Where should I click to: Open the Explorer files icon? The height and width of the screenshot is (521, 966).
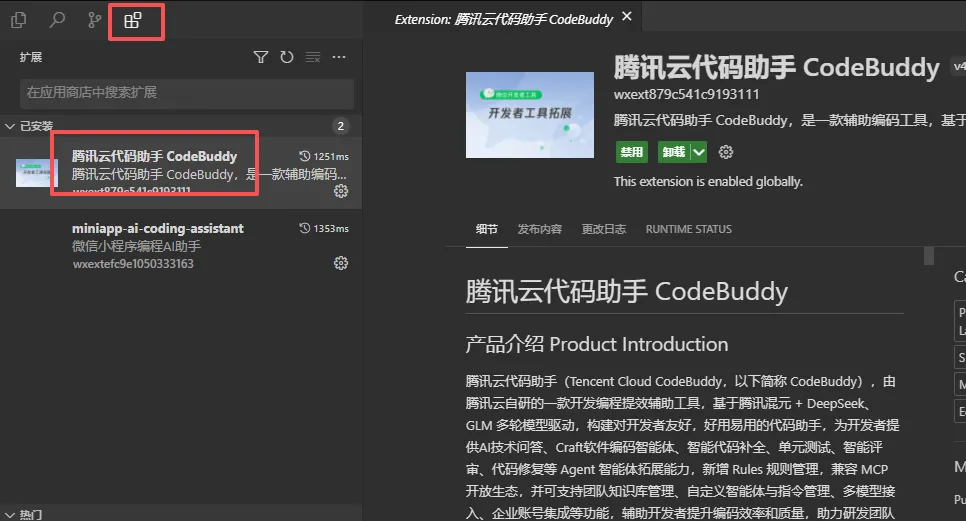click(x=18, y=20)
